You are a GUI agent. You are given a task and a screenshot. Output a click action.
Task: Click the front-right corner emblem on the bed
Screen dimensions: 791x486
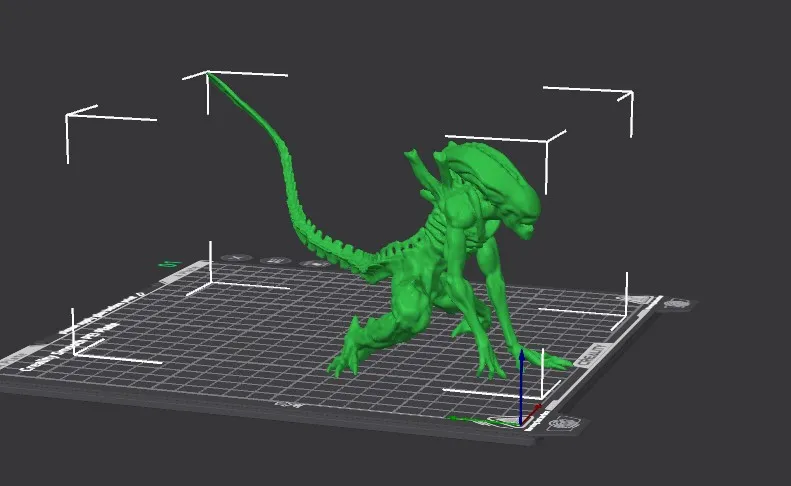click(562, 424)
